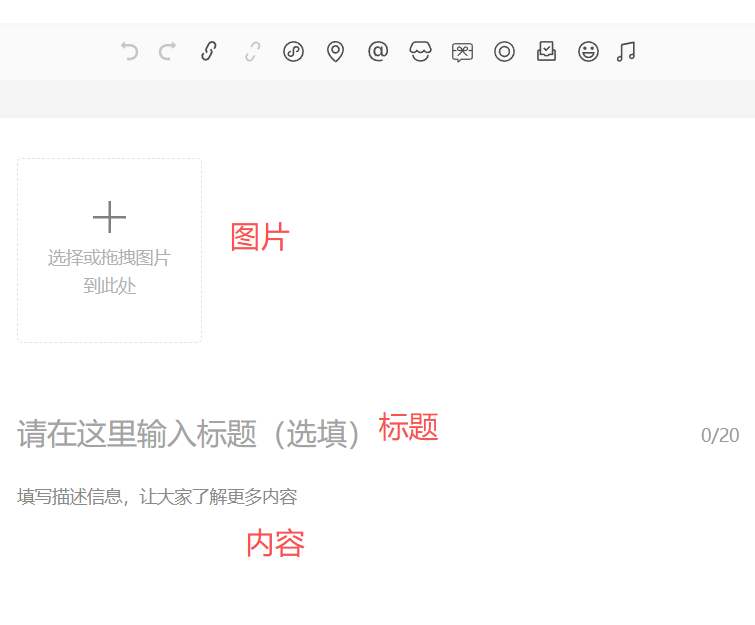
Task: Open the emoji picker smiley icon
Action: tap(588, 51)
